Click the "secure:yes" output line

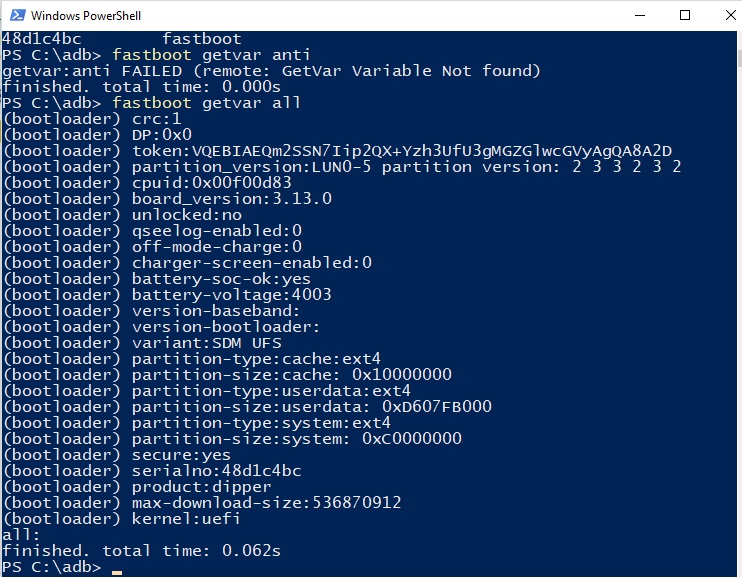182,455
